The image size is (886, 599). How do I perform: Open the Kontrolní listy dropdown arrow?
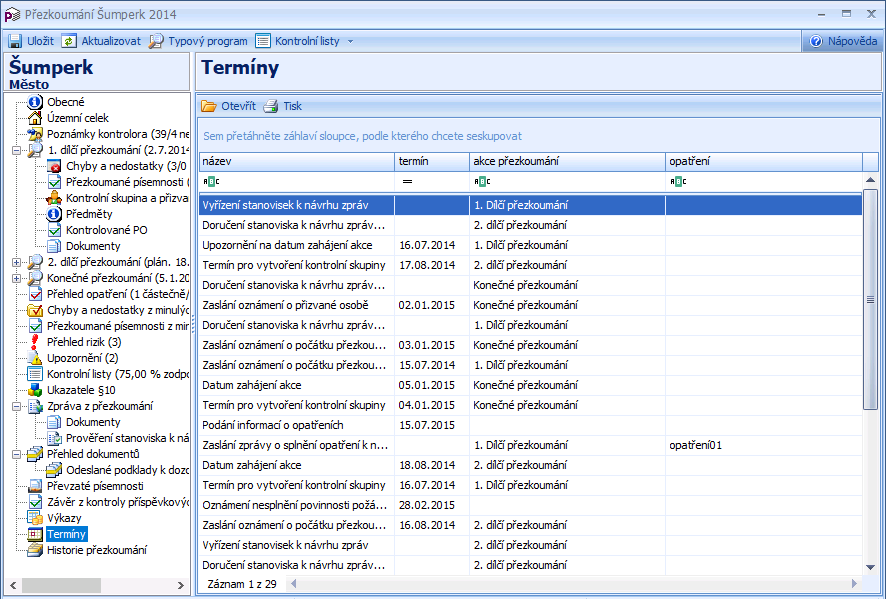click(x=350, y=41)
